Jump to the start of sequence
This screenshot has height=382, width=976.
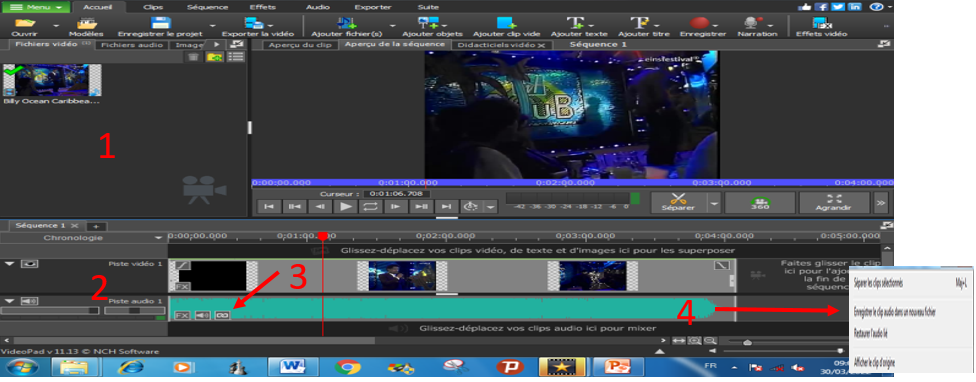pyautogui.click(x=269, y=207)
